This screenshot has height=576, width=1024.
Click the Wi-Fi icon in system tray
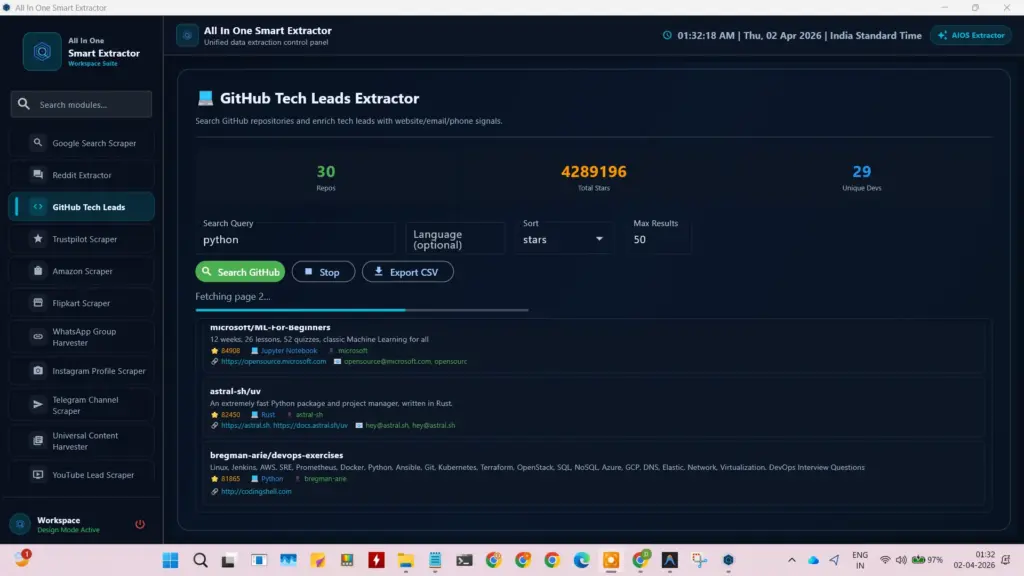[x=885, y=560]
